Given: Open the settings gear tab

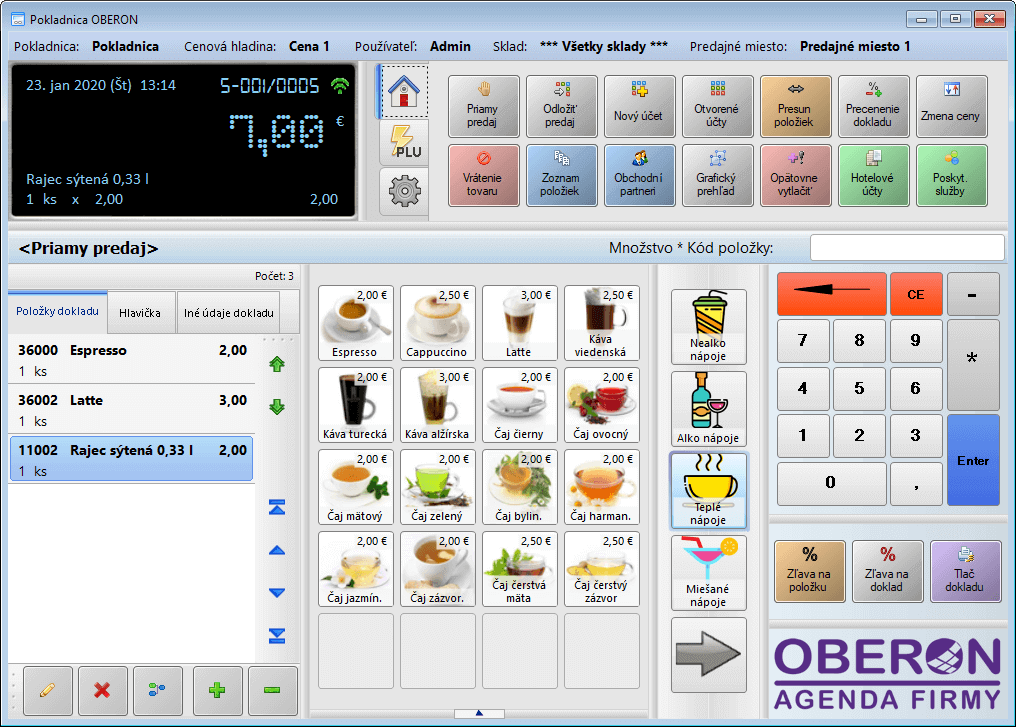Looking at the screenshot, I should click(405, 191).
